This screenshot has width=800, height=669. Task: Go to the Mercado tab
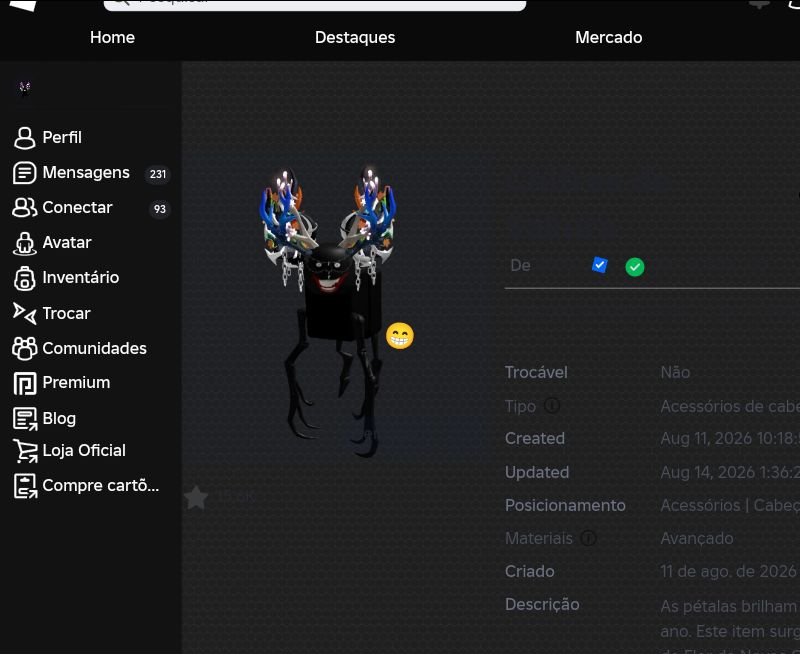click(x=609, y=37)
